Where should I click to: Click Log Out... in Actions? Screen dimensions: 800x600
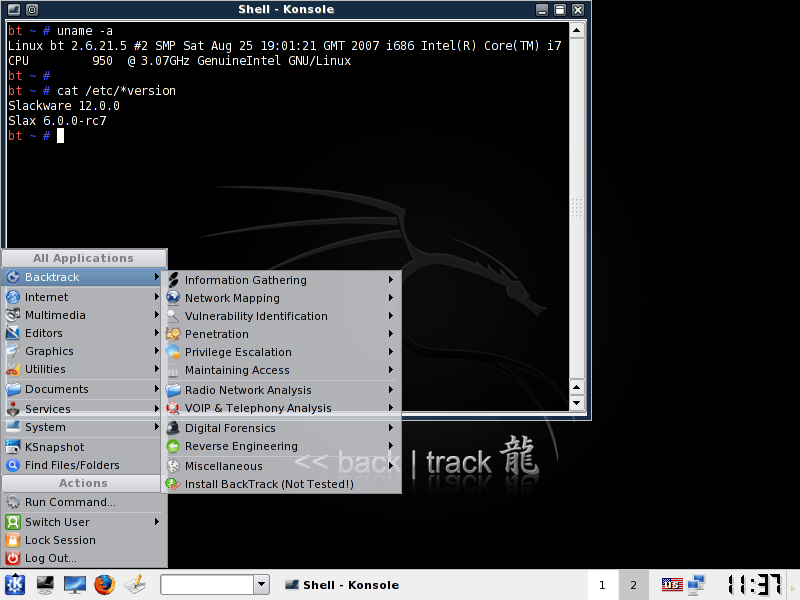tap(50, 558)
